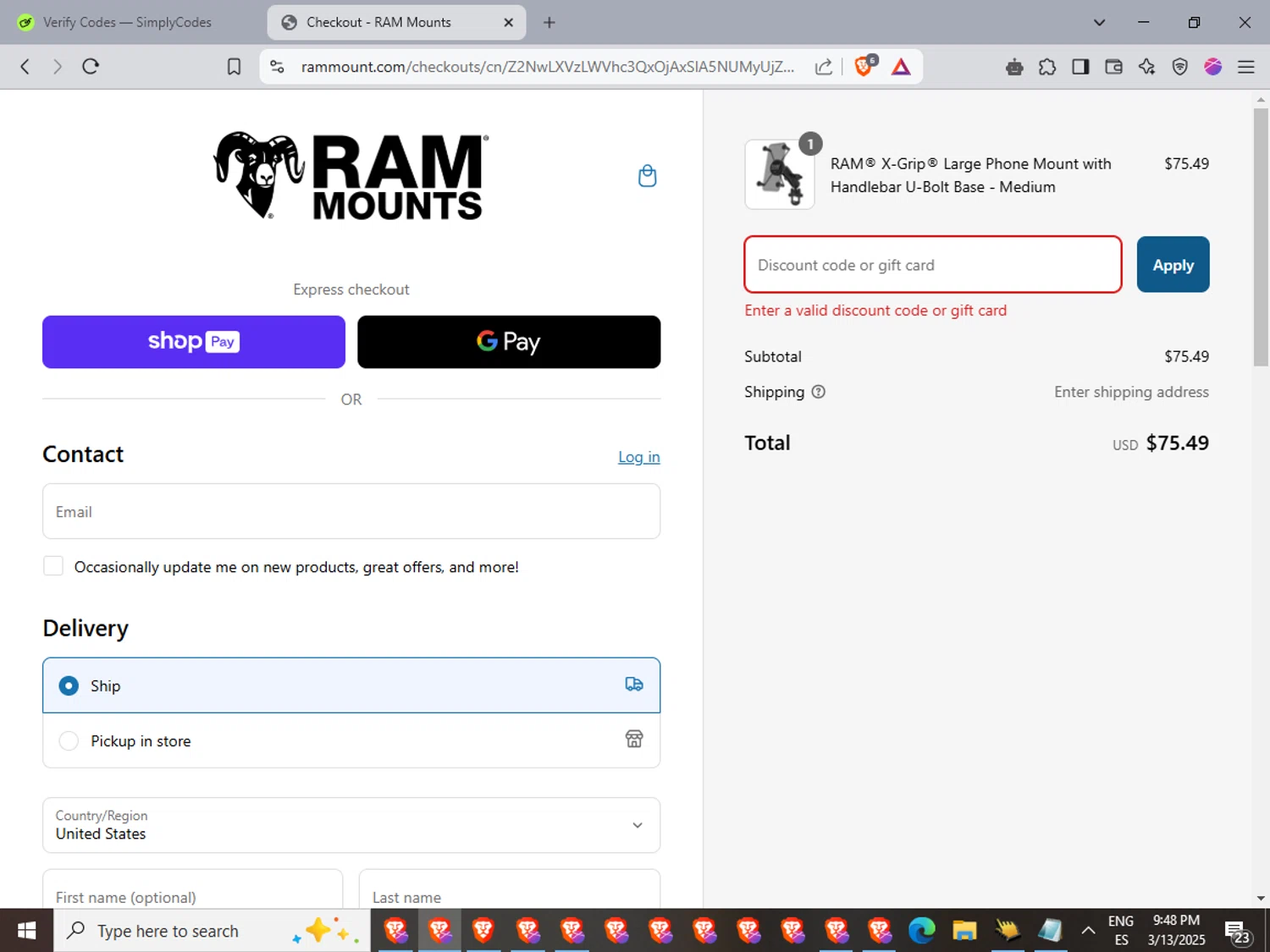The image size is (1270, 952).
Task: Reload the checkout page
Action: pos(91,67)
